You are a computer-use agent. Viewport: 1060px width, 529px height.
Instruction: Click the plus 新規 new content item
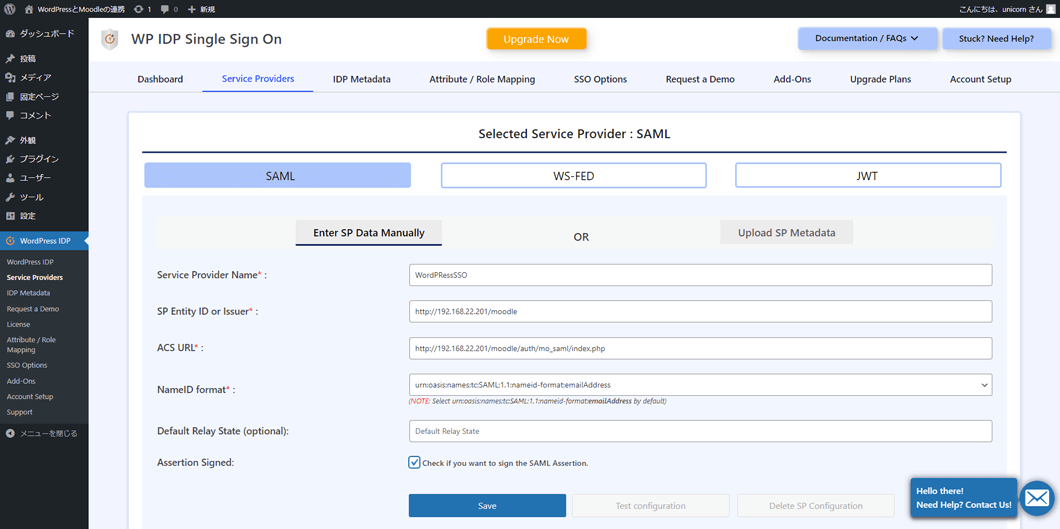201,9
